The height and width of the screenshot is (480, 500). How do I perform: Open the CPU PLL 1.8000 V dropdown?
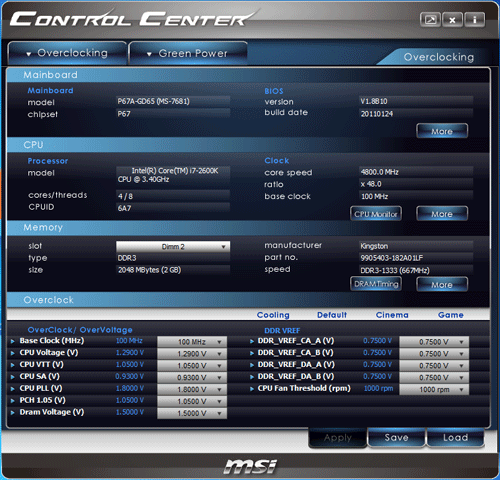(192, 389)
